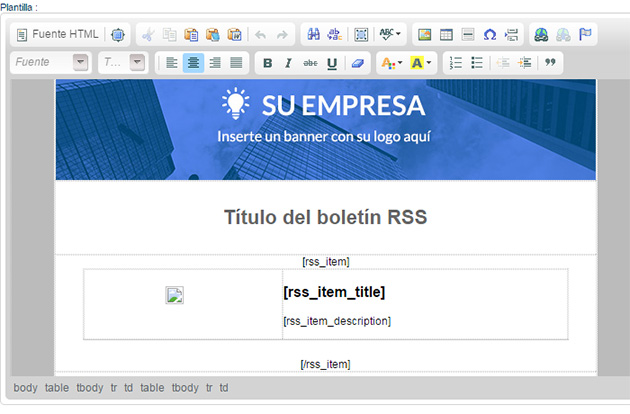Viewport: 630px width, 414px height.
Task: Open spell check ABC dropdown
Action: click(390, 35)
